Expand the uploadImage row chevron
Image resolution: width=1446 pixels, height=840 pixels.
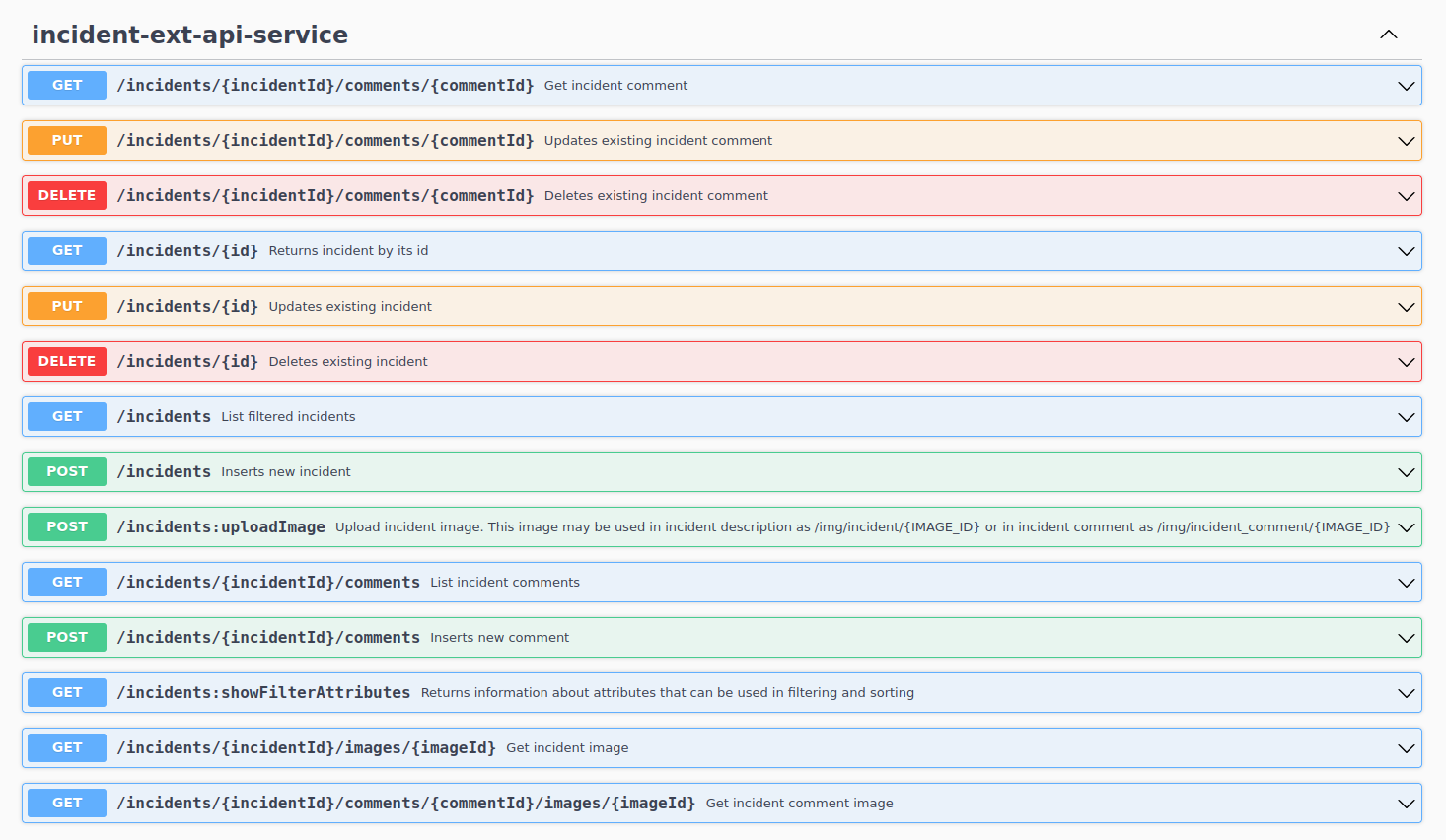coord(1406,527)
